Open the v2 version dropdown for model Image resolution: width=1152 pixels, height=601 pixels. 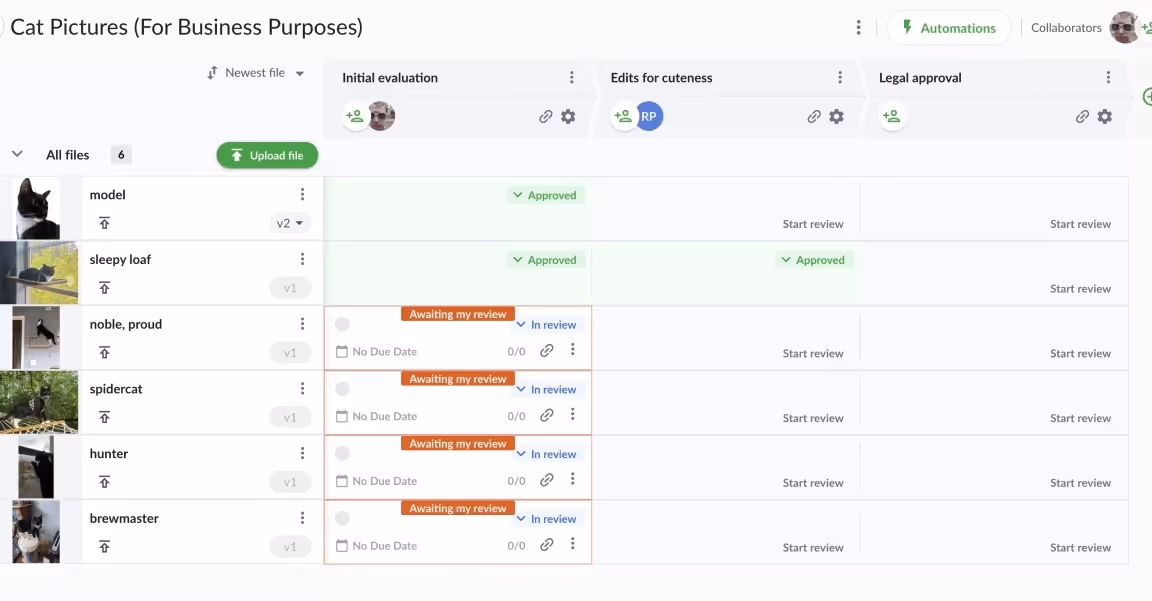tap(290, 222)
